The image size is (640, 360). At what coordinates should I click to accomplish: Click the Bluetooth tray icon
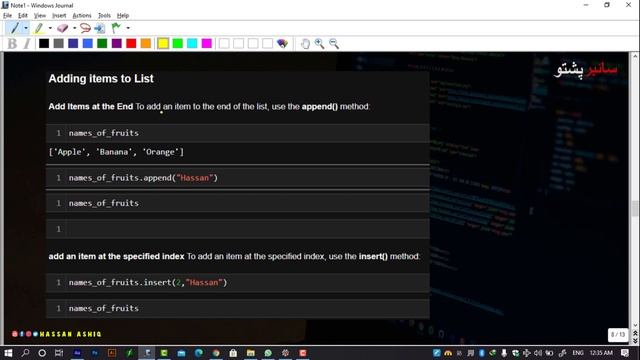(x=482, y=353)
